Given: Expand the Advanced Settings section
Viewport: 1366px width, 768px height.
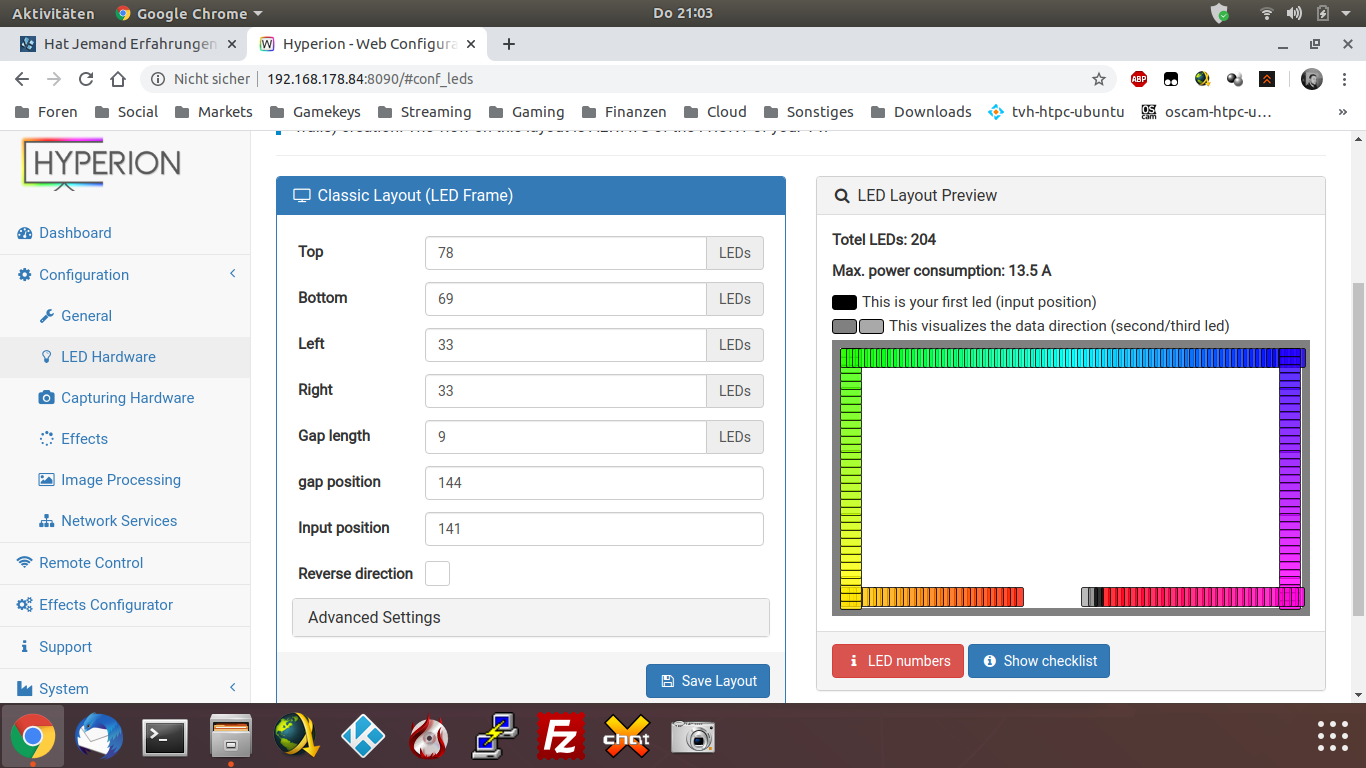Looking at the screenshot, I should [531, 618].
